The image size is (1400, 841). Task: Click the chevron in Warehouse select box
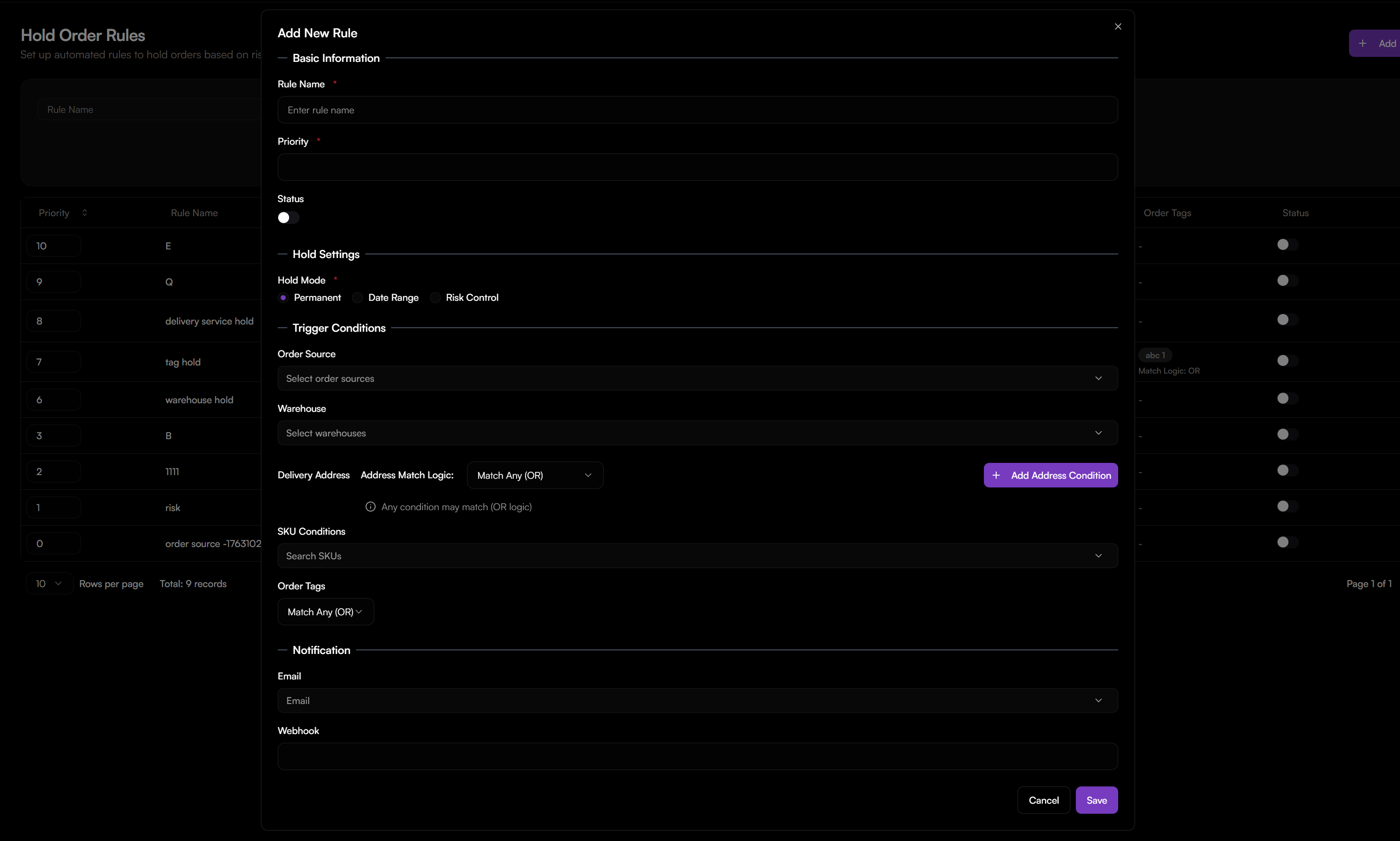(1098, 433)
